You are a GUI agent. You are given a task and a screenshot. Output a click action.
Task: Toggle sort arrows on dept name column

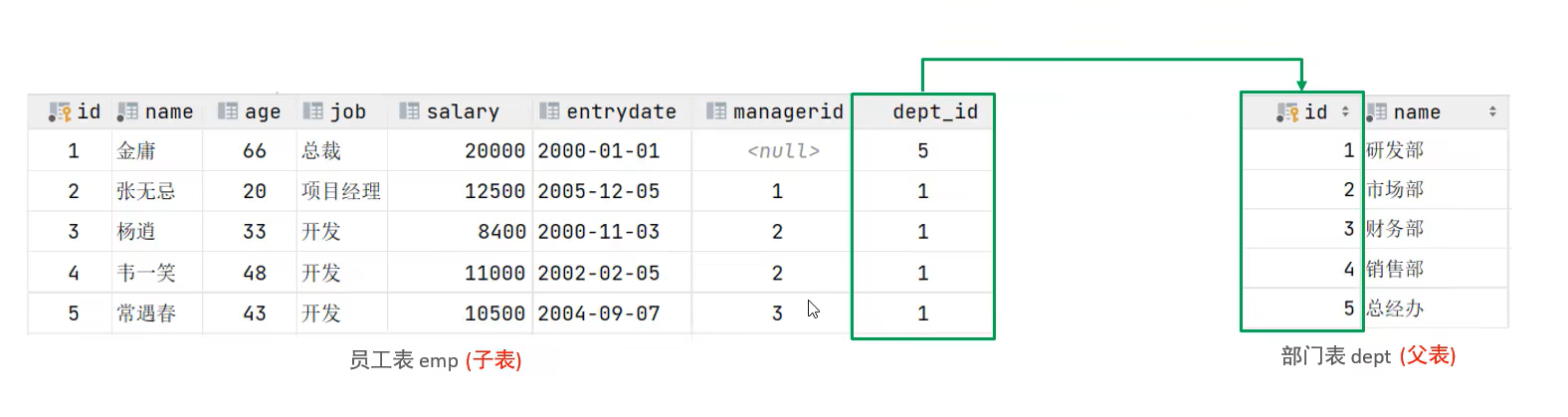tap(1492, 112)
